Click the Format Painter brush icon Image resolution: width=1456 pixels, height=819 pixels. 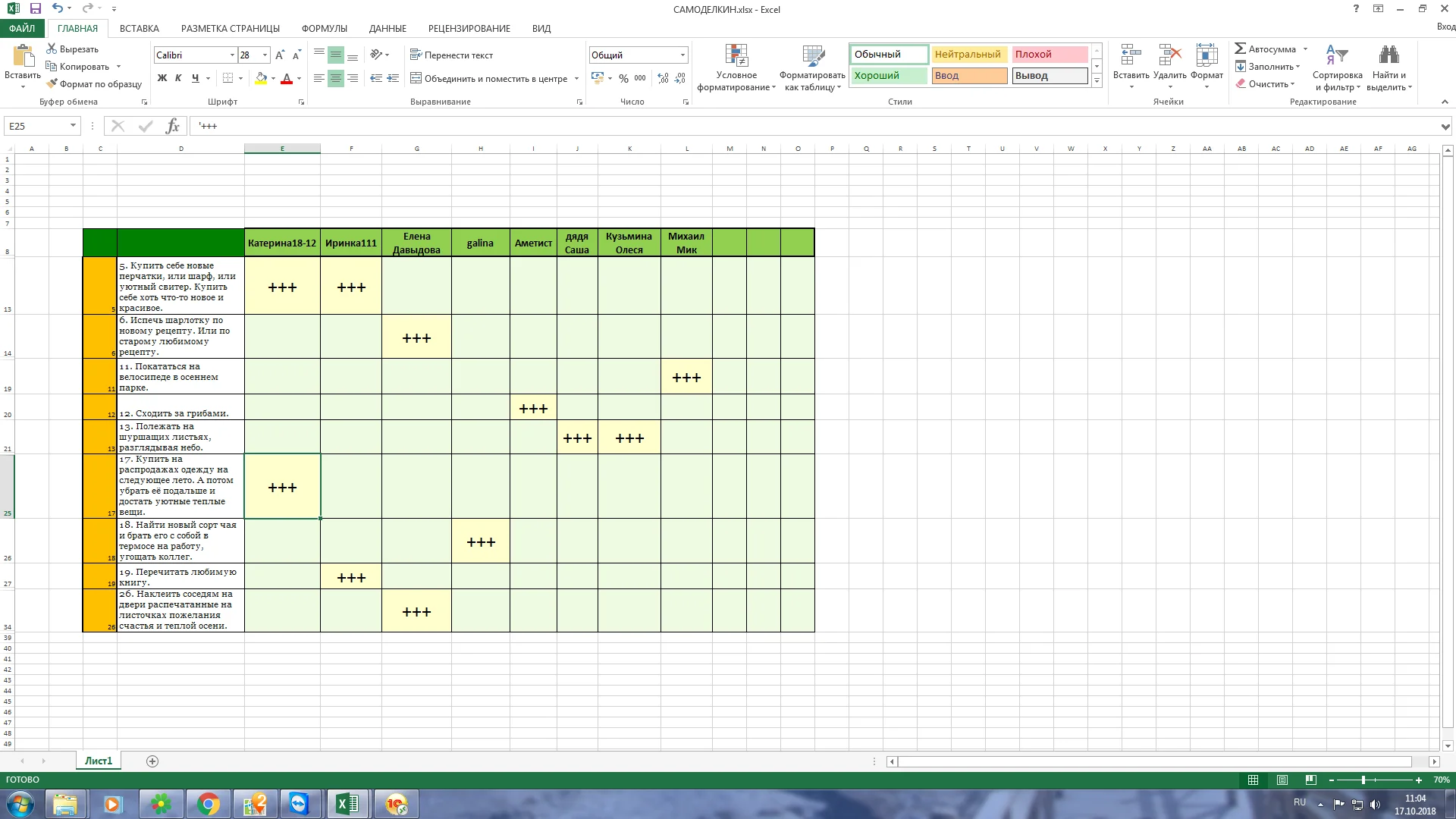tap(52, 83)
